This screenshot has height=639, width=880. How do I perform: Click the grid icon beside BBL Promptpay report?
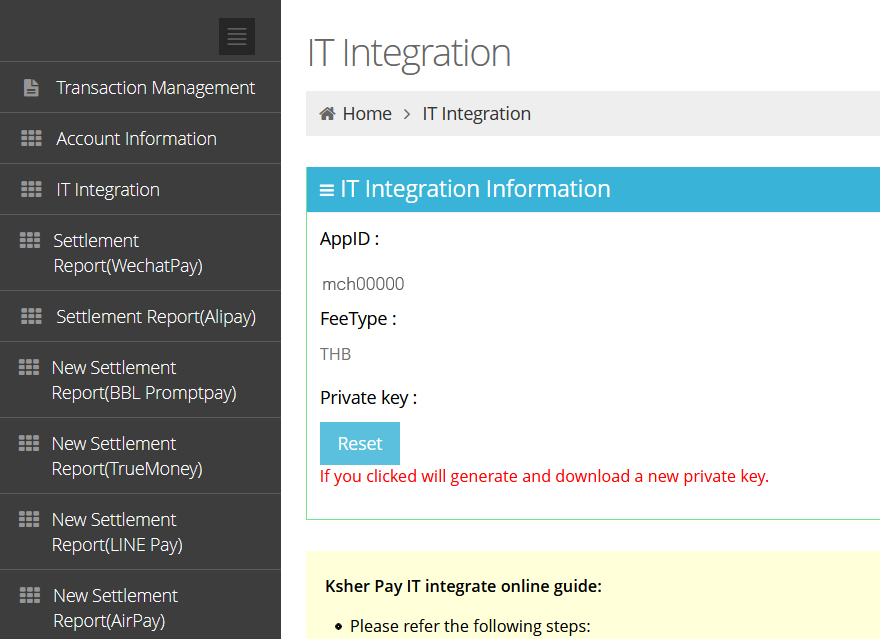tap(29, 367)
